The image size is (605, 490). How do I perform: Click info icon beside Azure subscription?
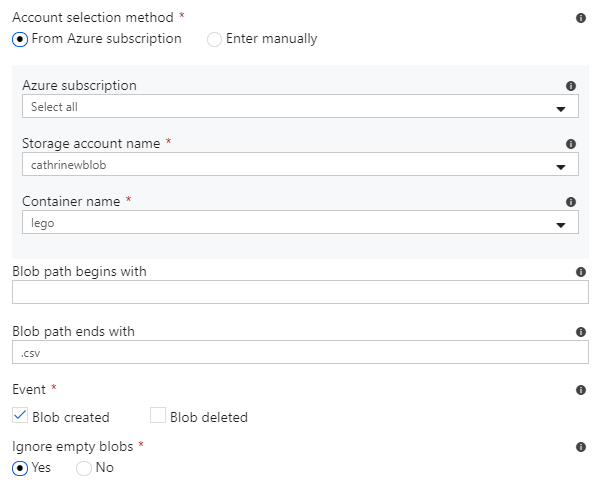click(x=571, y=86)
